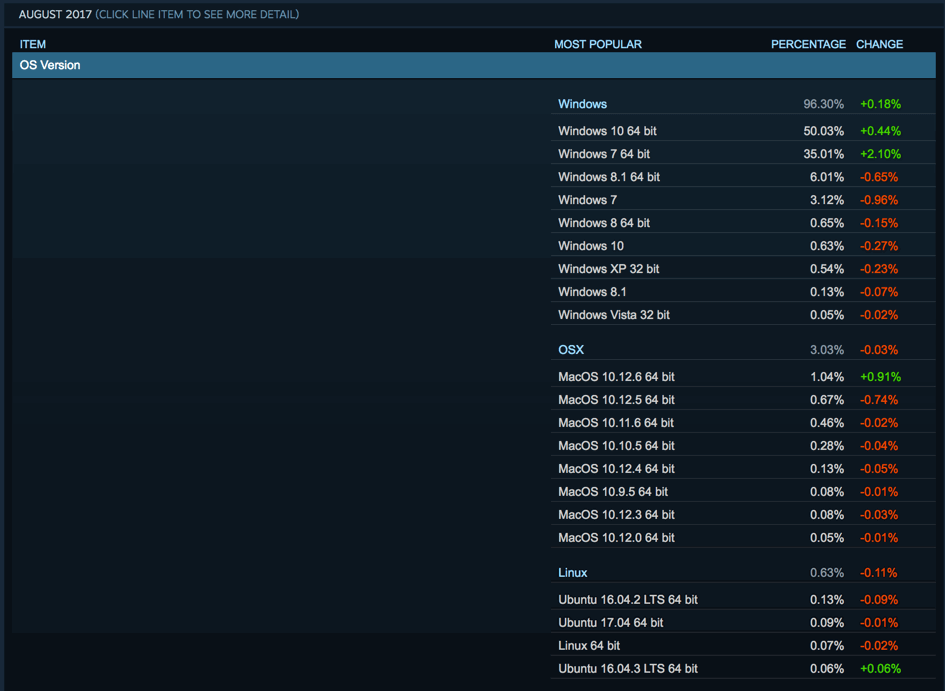
Task: Select the MacOS 10.12.4 64 bit label
Action: click(616, 469)
